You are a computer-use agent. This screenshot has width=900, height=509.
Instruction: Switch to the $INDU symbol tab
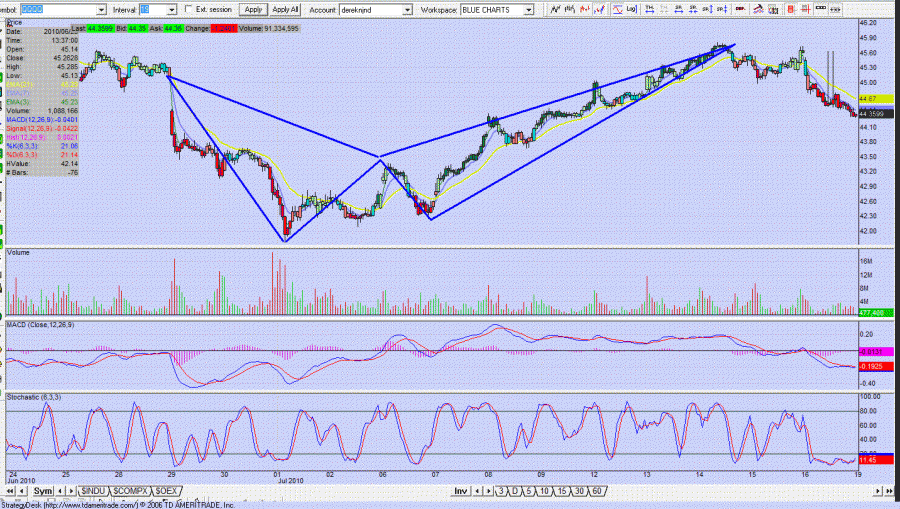click(93, 491)
